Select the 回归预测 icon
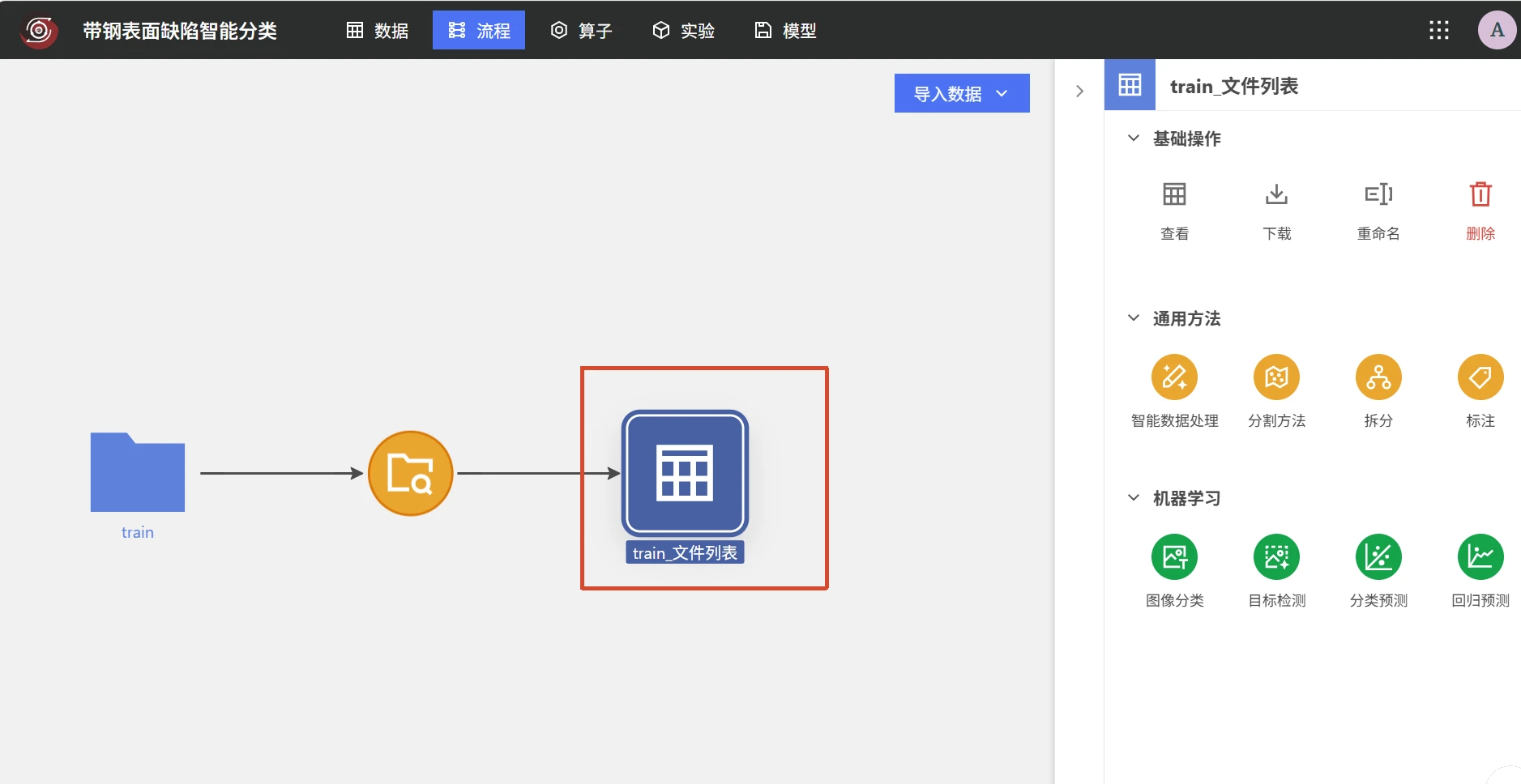1521x784 pixels. pyautogui.click(x=1480, y=557)
